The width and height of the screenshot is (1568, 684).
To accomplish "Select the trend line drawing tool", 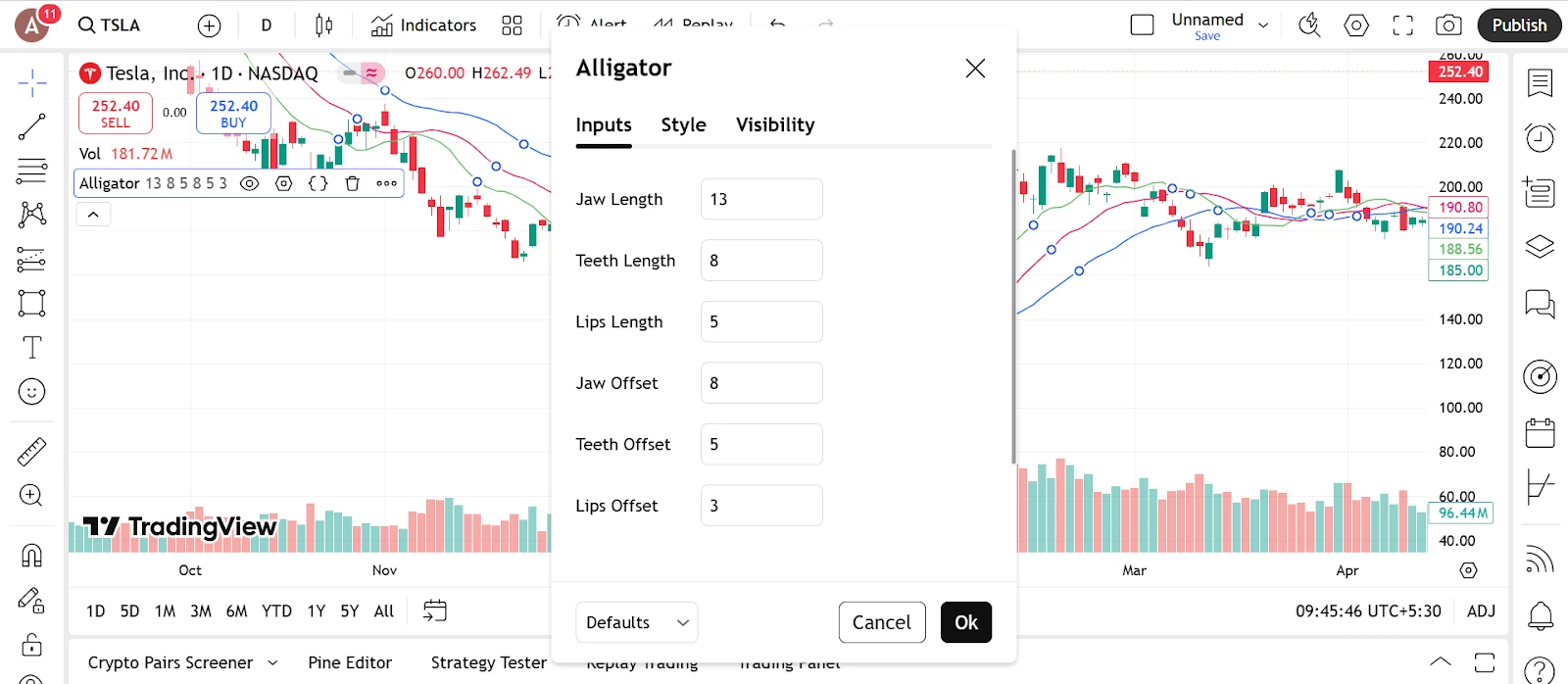I will 31,126.
